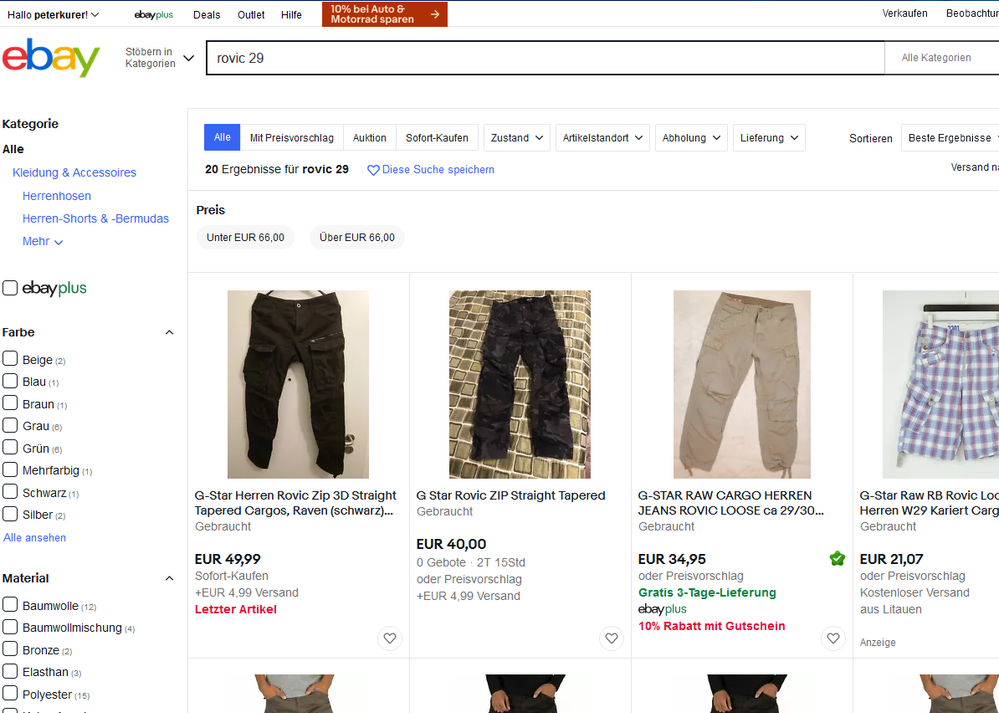The image size is (999, 713).
Task: Expand the Artikelstandort filter dropdown
Action: (602, 138)
